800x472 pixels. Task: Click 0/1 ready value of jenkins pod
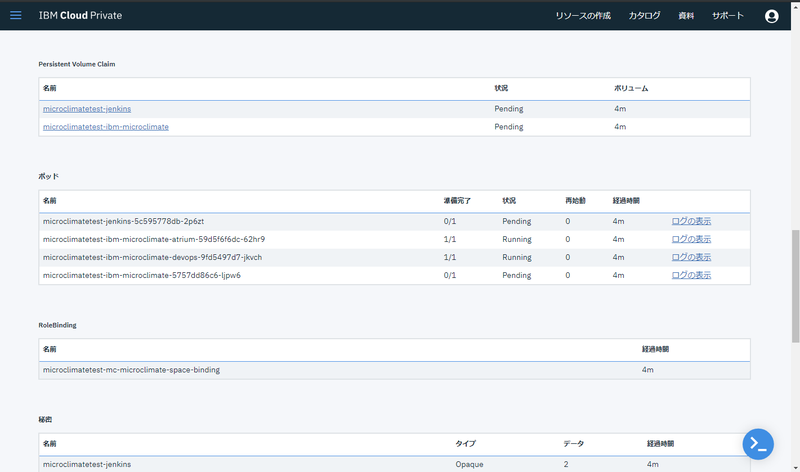click(x=449, y=221)
